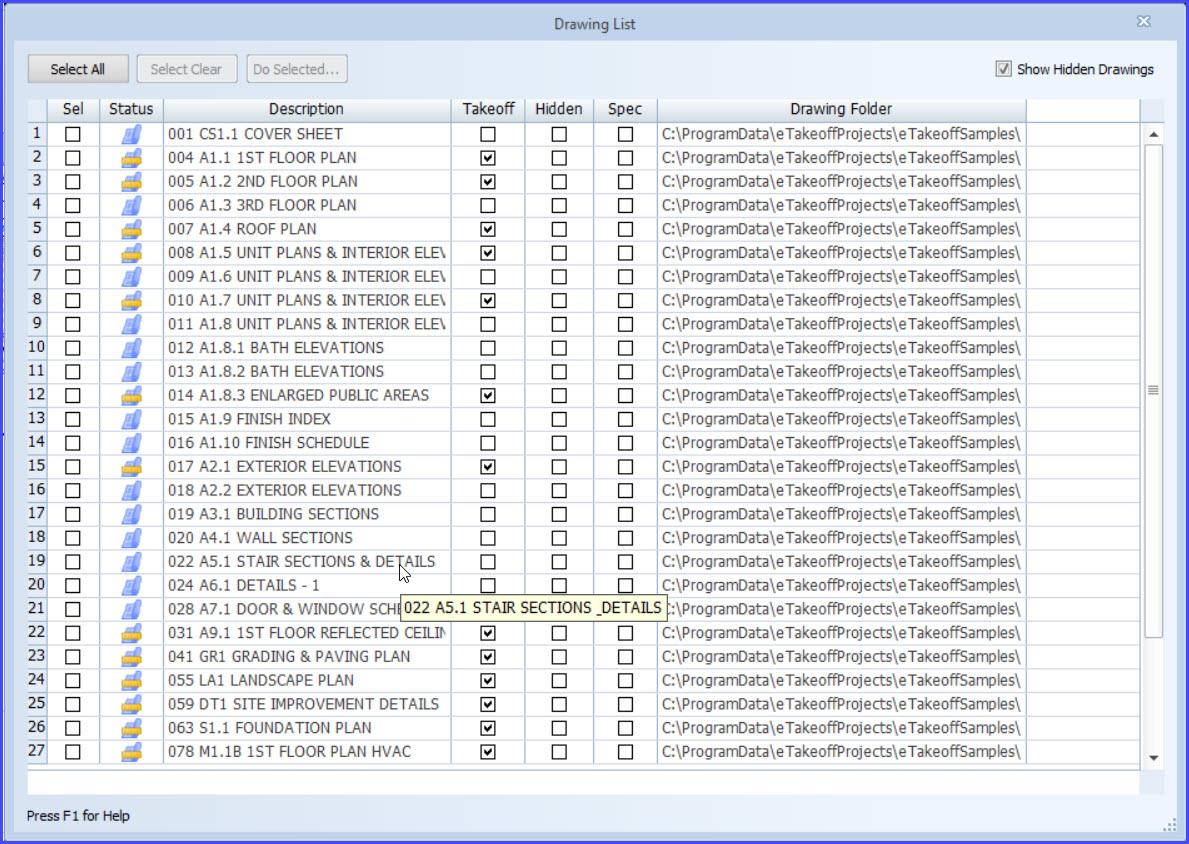Click the vertical scrollbar thumb
Image resolution: width=1189 pixels, height=844 pixels.
pos(1152,390)
